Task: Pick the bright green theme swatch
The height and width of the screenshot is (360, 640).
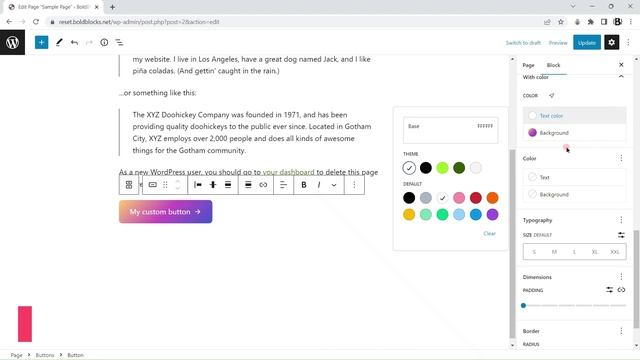Action: pyautogui.click(x=442, y=168)
